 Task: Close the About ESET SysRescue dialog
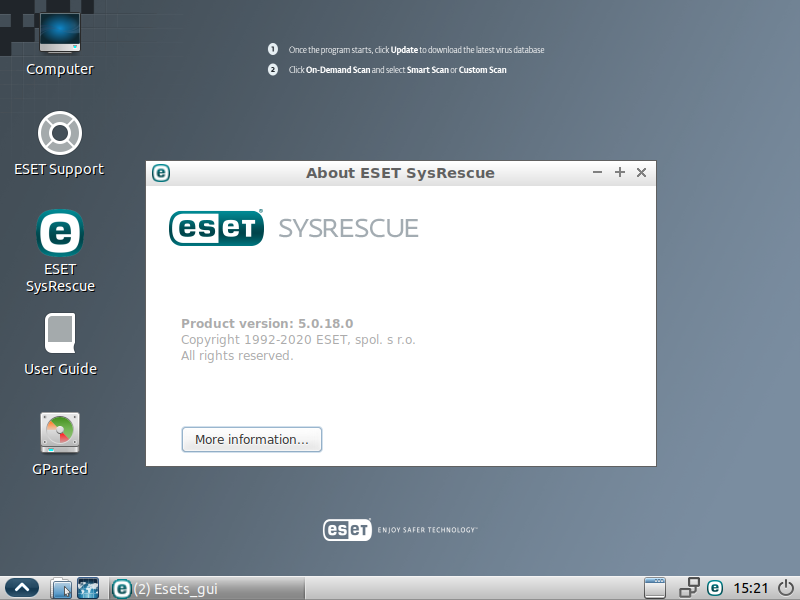641,172
